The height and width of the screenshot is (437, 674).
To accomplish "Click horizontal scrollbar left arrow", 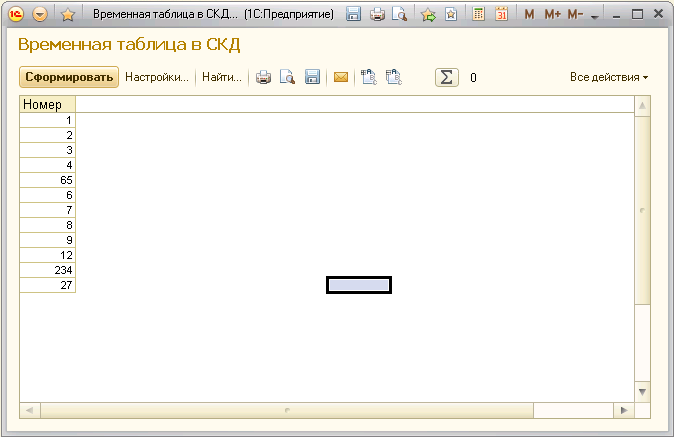I will point(30,410).
